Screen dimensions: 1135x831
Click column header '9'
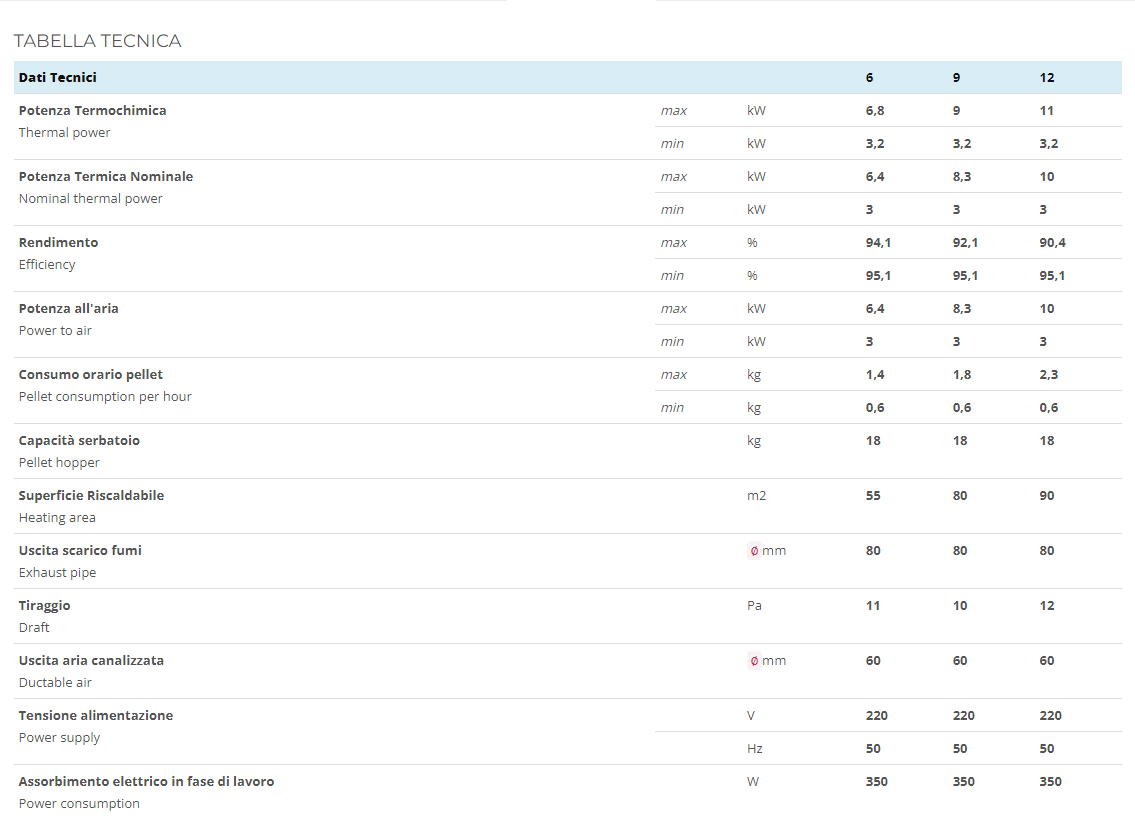(x=956, y=78)
